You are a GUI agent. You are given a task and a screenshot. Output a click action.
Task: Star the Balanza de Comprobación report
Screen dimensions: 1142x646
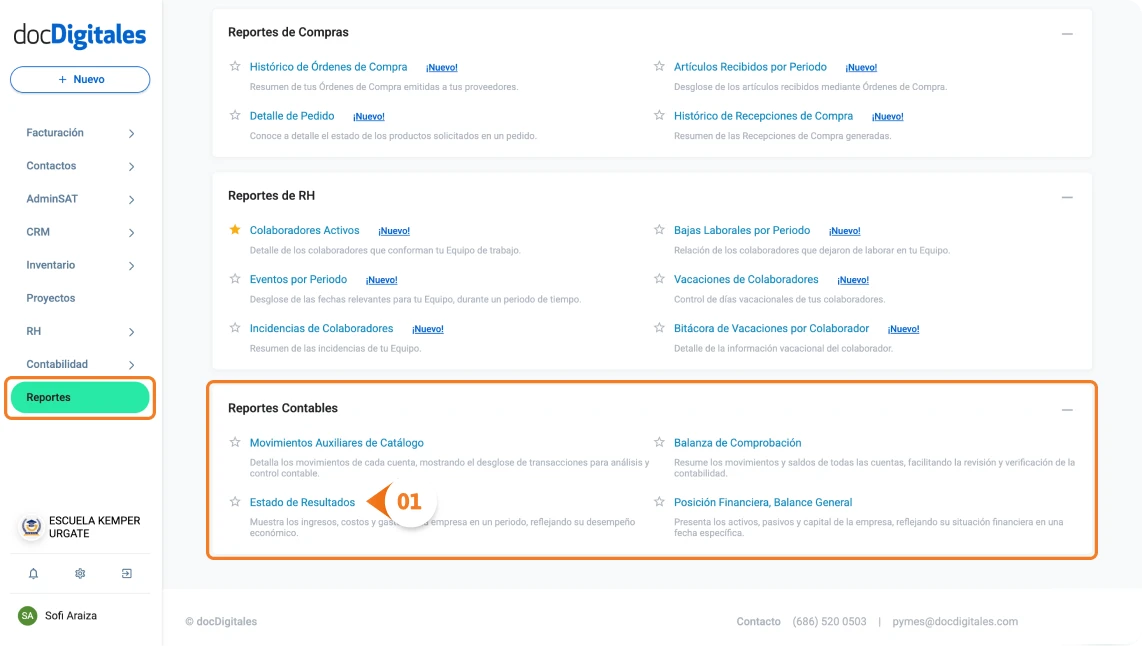[x=659, y=442]
